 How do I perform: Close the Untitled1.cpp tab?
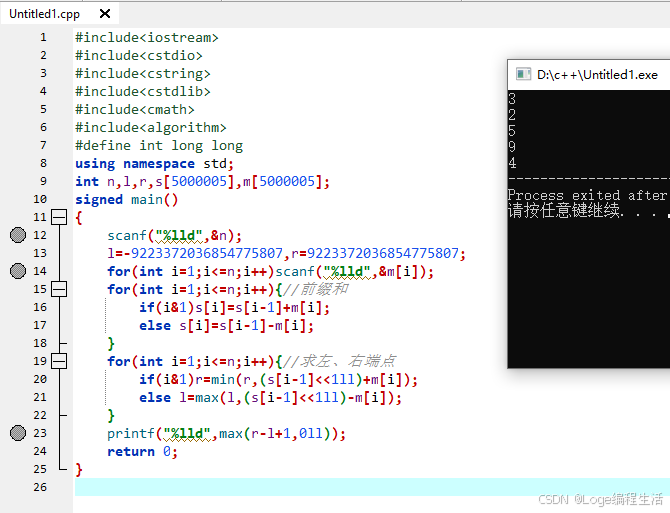pos(105,14)
